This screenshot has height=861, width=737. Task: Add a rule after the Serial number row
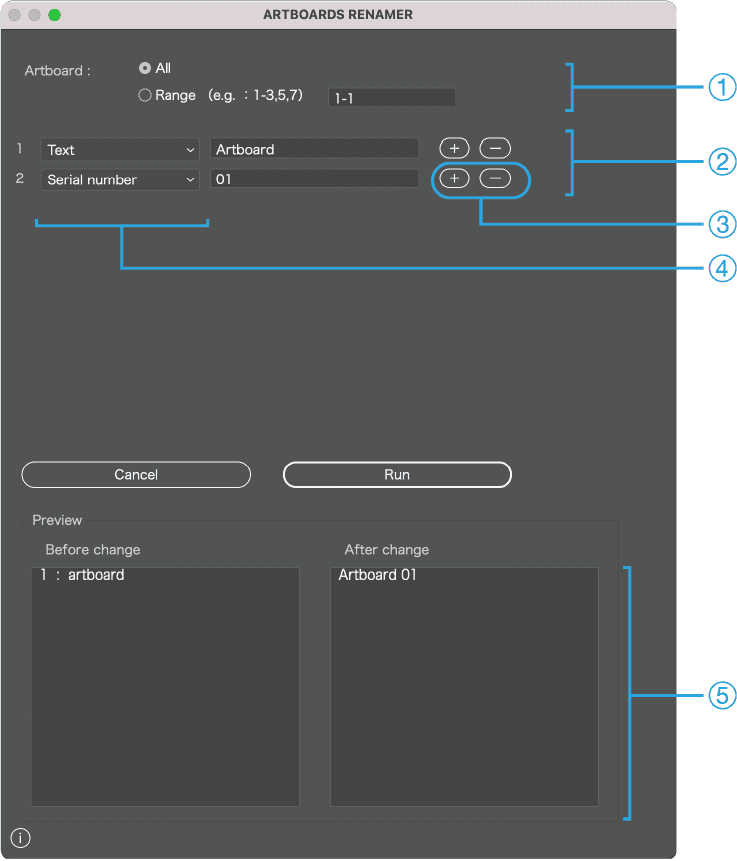[454, 179]
